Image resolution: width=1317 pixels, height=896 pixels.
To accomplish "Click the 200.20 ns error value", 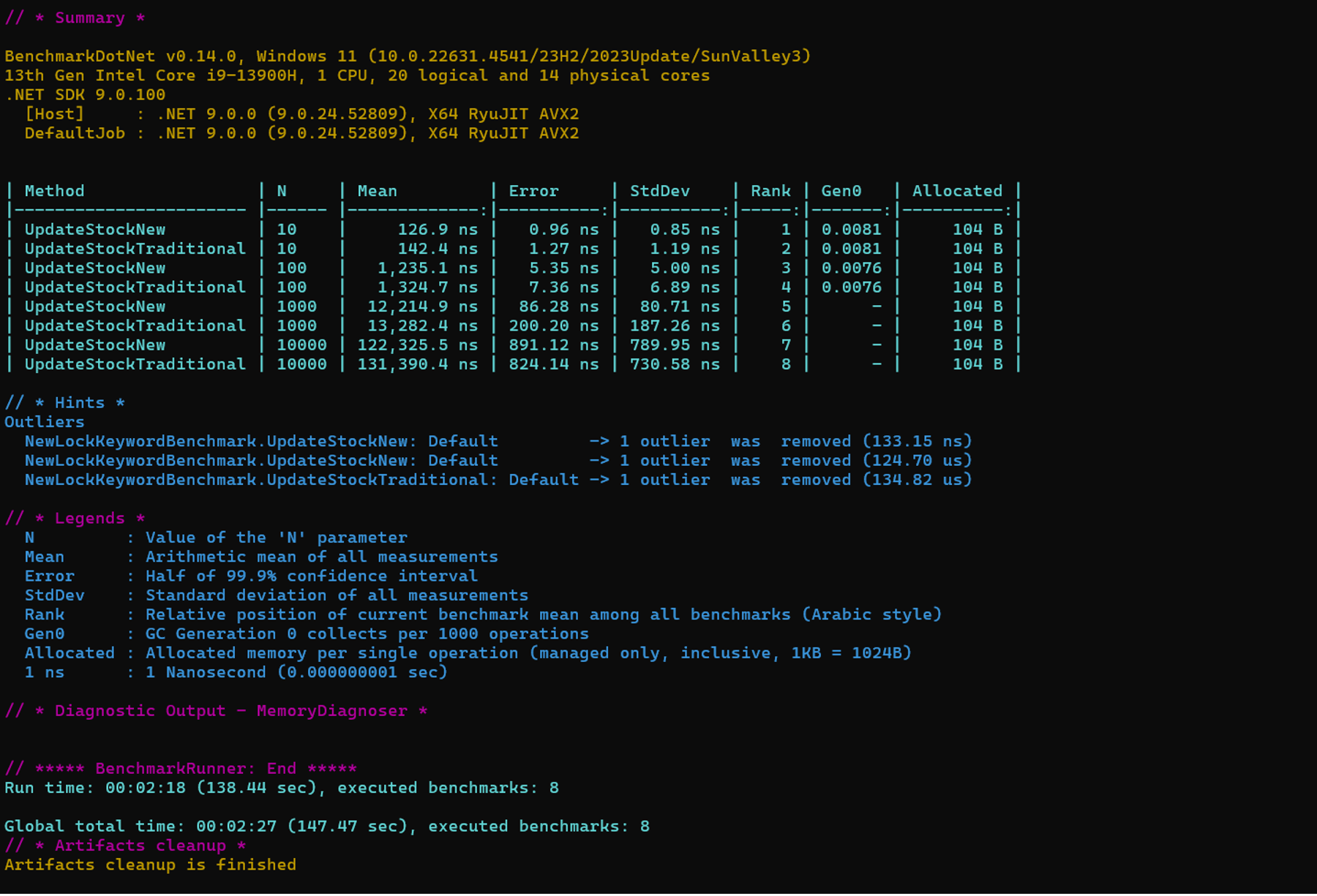I will tap(553, 325).
